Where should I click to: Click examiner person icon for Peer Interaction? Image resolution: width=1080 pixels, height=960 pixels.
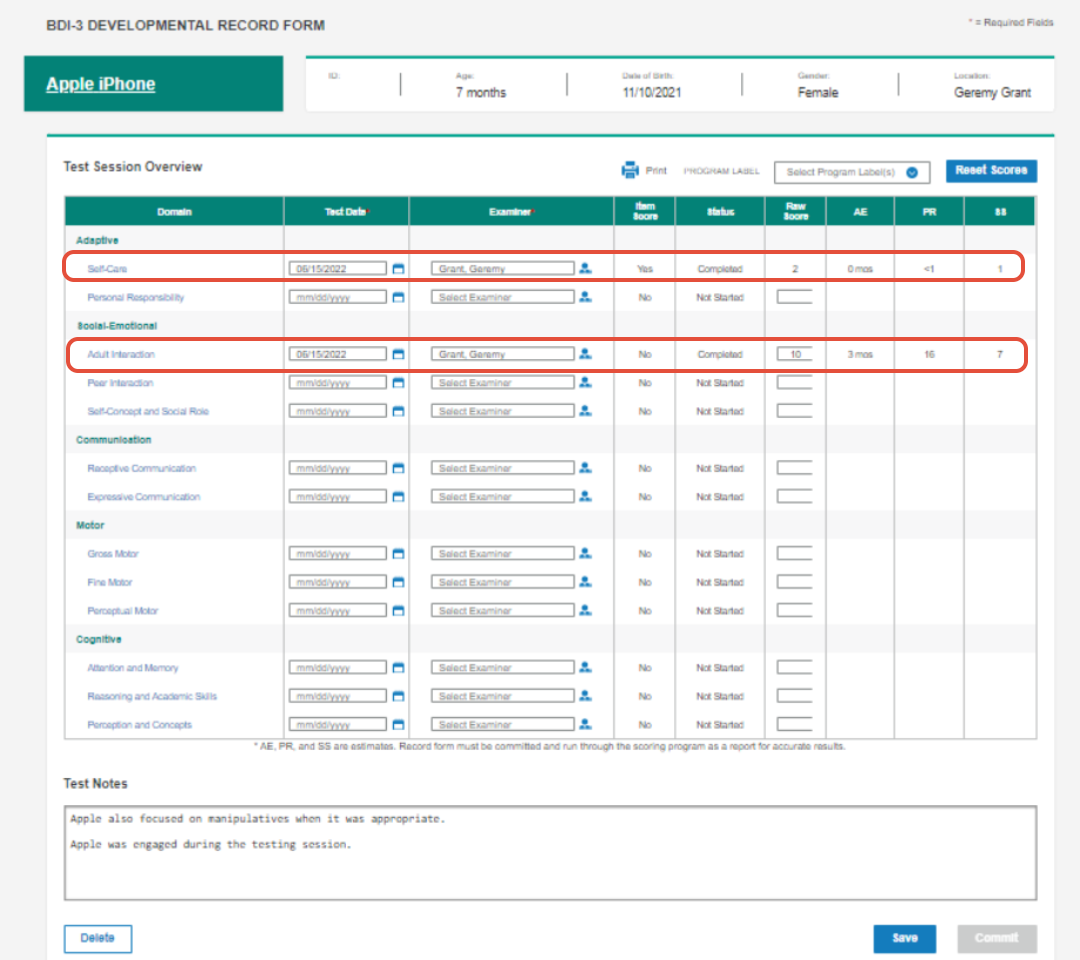[x=585, y=382]
